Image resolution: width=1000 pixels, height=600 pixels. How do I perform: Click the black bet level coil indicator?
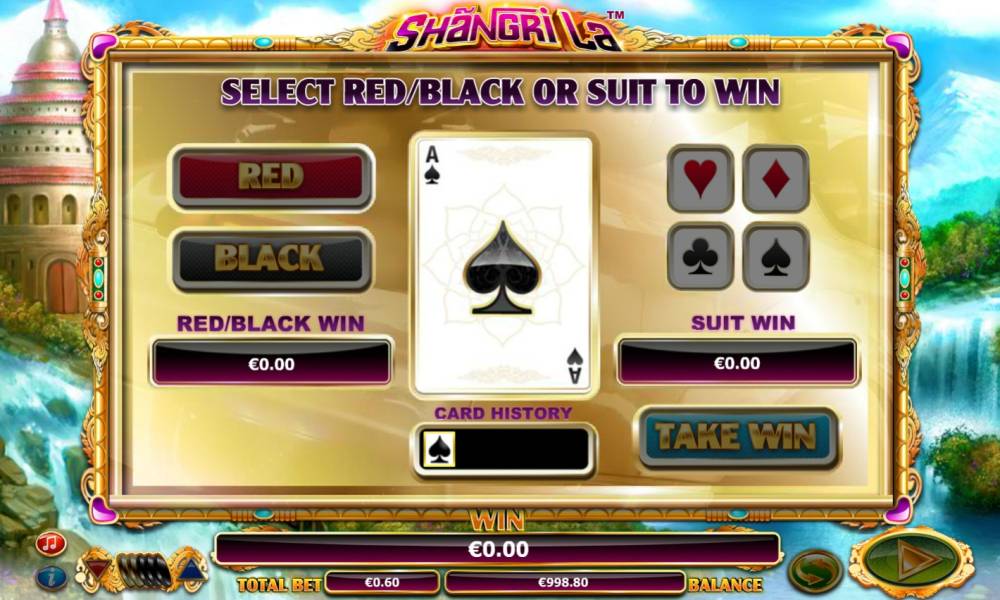pos(144,569)
